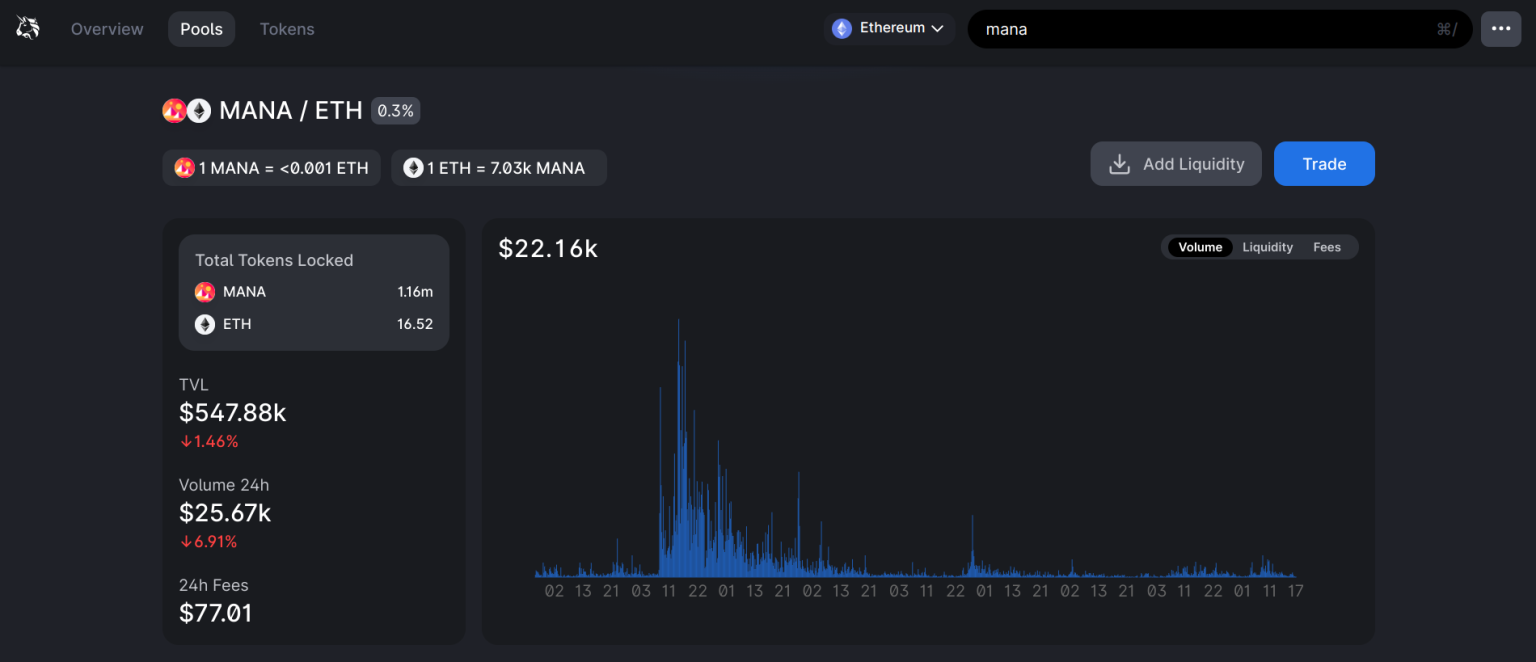Click the ETH token icon in the header
The width and height of the screenshot is (1536, 662).
click(x=197, y=110)
